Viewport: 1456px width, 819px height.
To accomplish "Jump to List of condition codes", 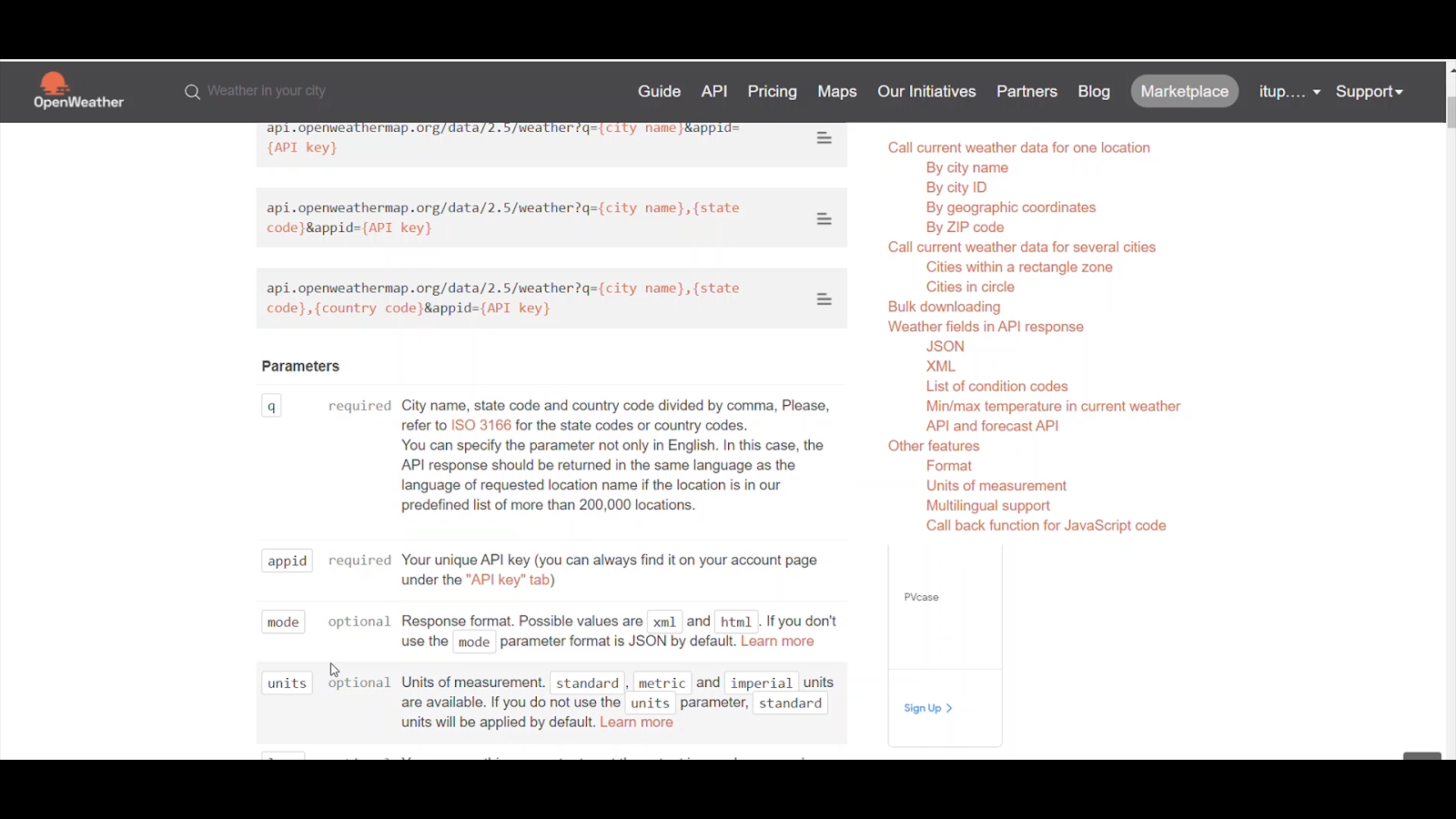I will click(x=997, y=387).
